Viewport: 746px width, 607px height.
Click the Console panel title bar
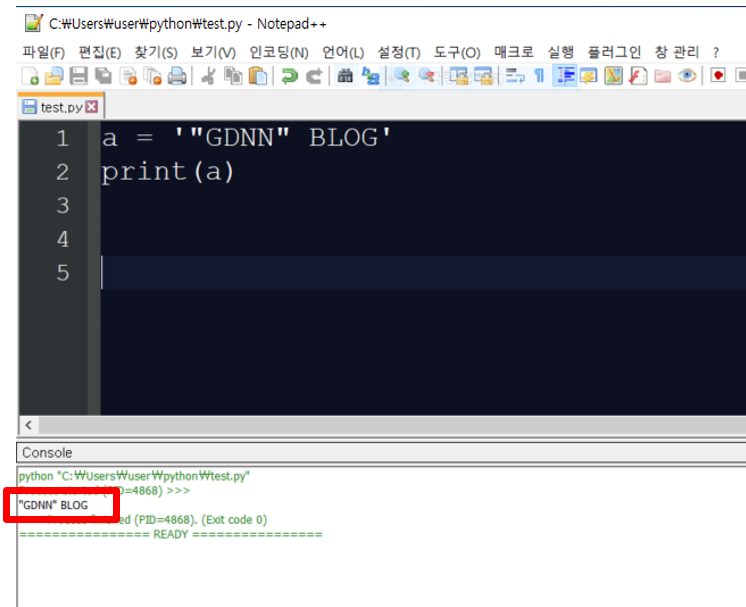[381, 452]
